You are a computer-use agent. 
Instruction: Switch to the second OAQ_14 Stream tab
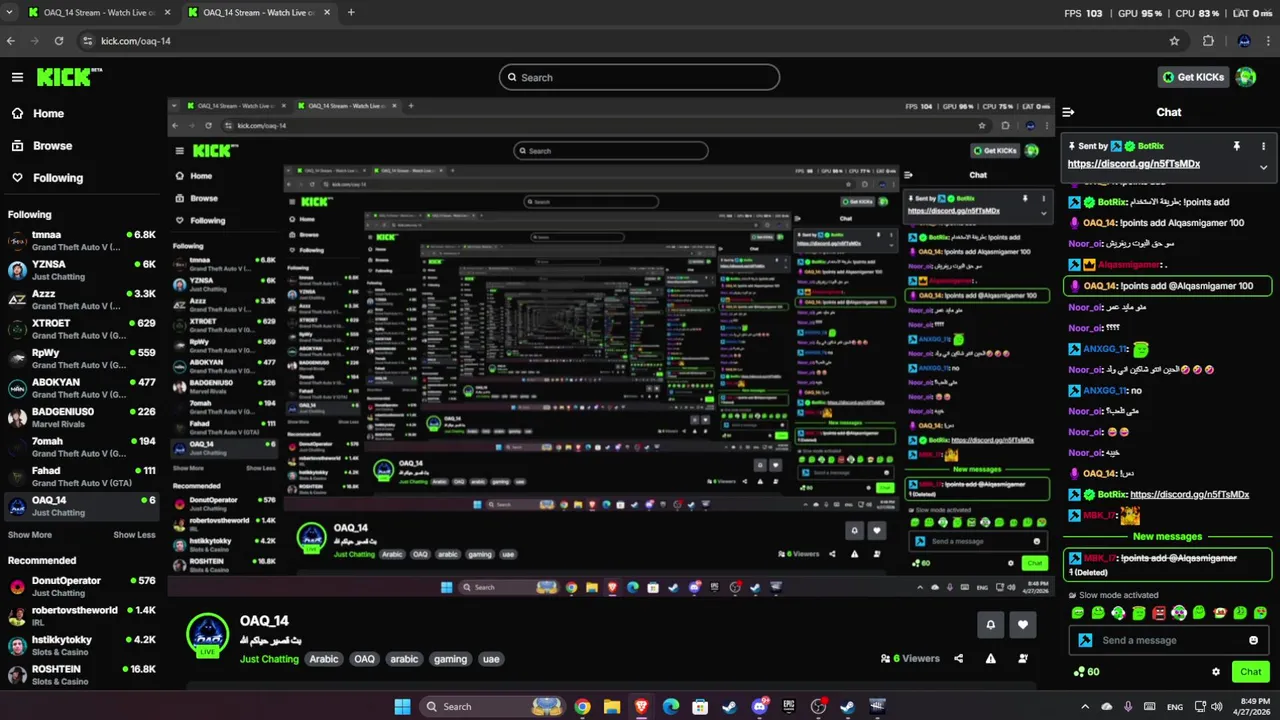[260, 13]
